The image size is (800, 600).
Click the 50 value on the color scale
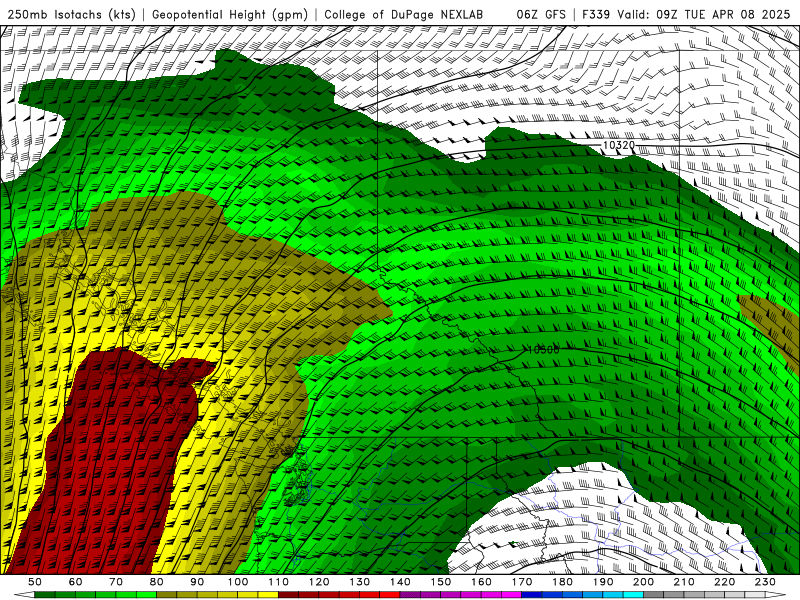tap(35, 582)
